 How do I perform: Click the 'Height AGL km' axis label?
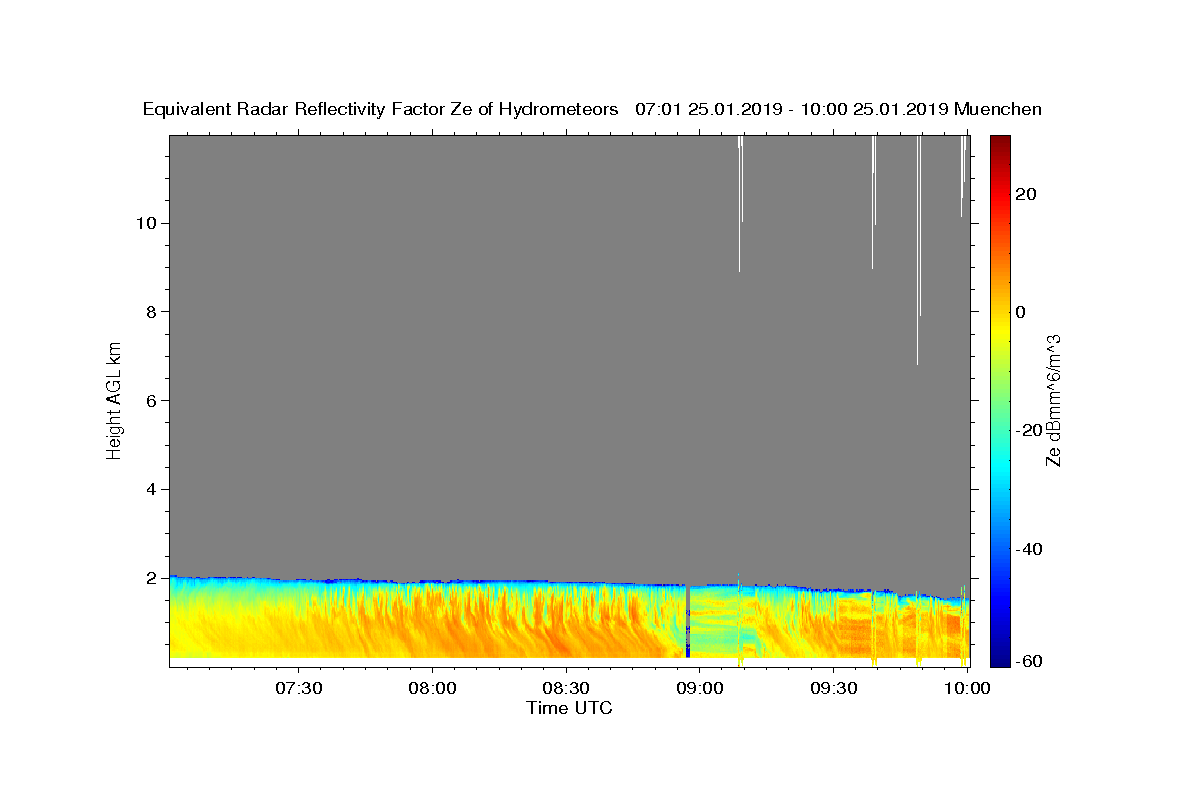coord(114,401)
